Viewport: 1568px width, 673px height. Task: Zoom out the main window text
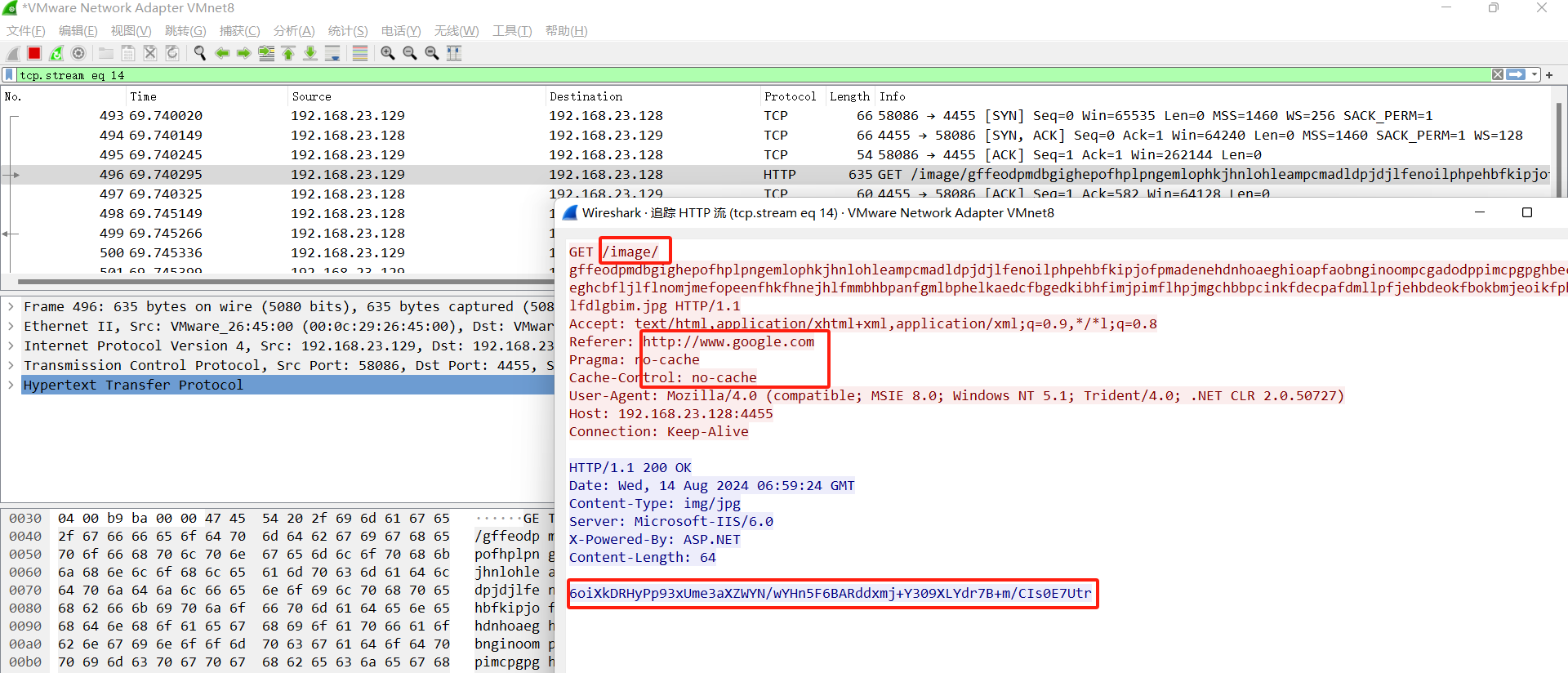coord(410,53)
